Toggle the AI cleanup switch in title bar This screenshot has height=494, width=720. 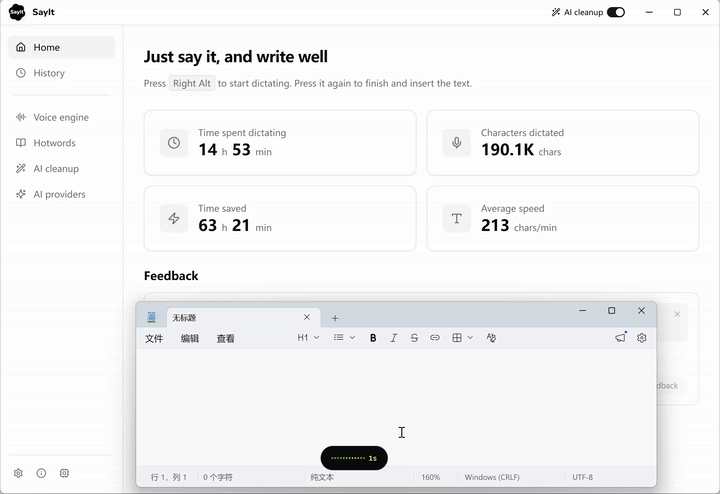point(616,12)
